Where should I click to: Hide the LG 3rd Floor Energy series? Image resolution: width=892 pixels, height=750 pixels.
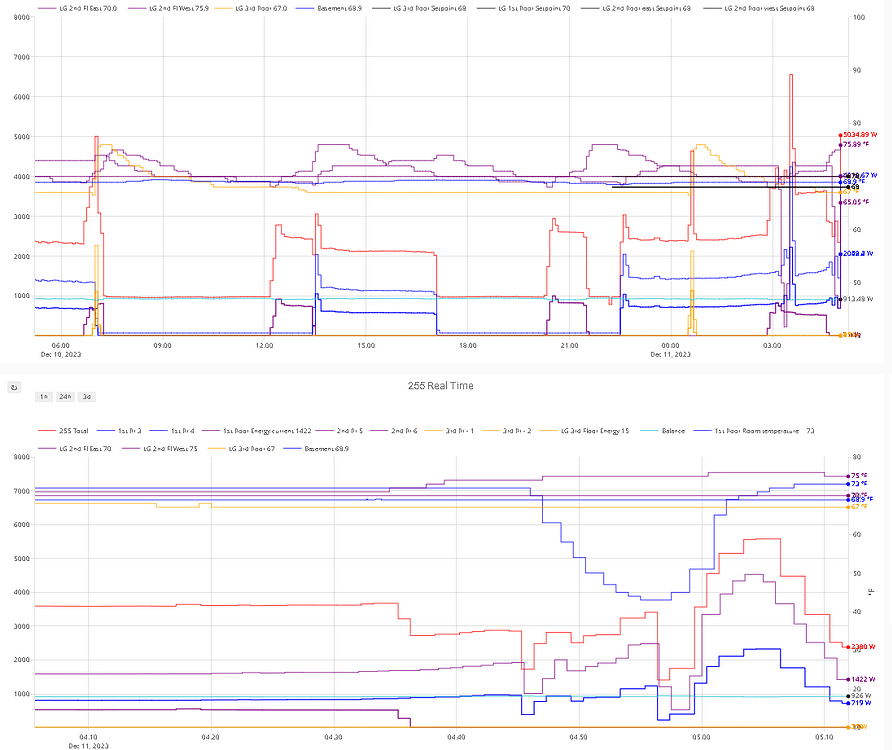click(584, 431)
